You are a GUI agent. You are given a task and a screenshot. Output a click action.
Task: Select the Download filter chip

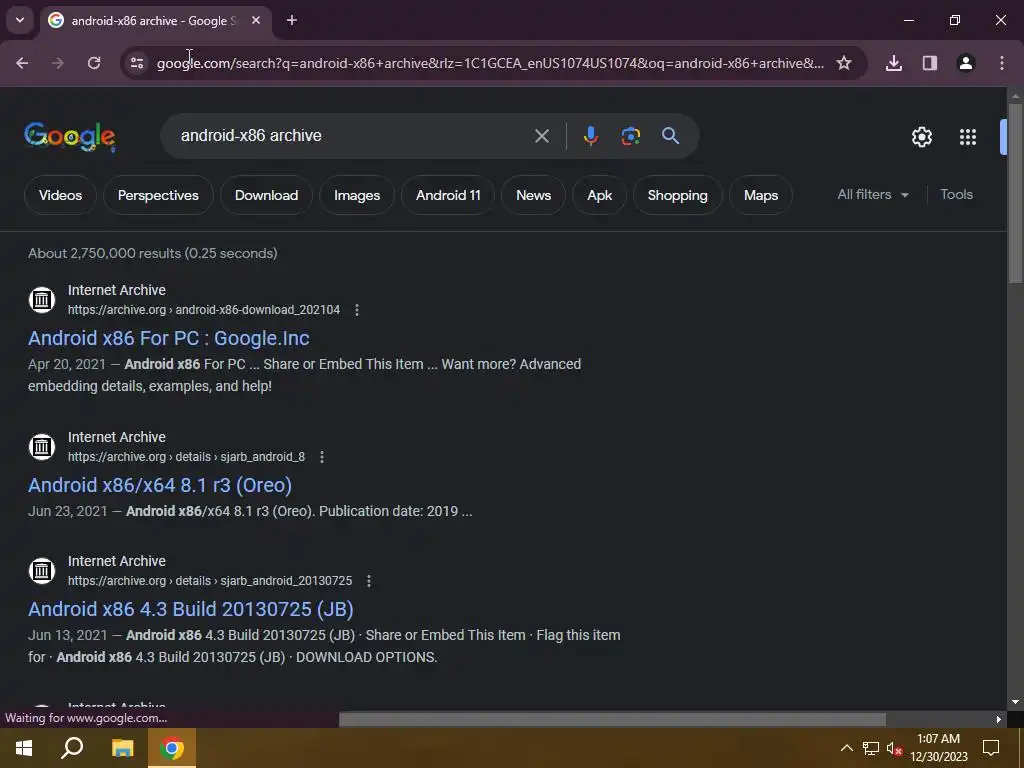pyautogui.click(x=266, y=195)
